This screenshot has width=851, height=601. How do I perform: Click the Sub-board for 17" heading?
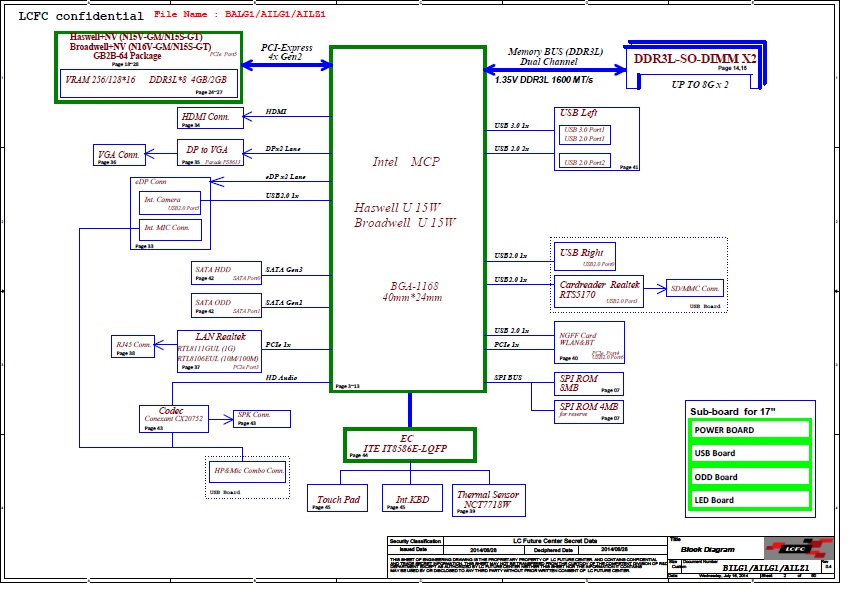click(733, 412)
